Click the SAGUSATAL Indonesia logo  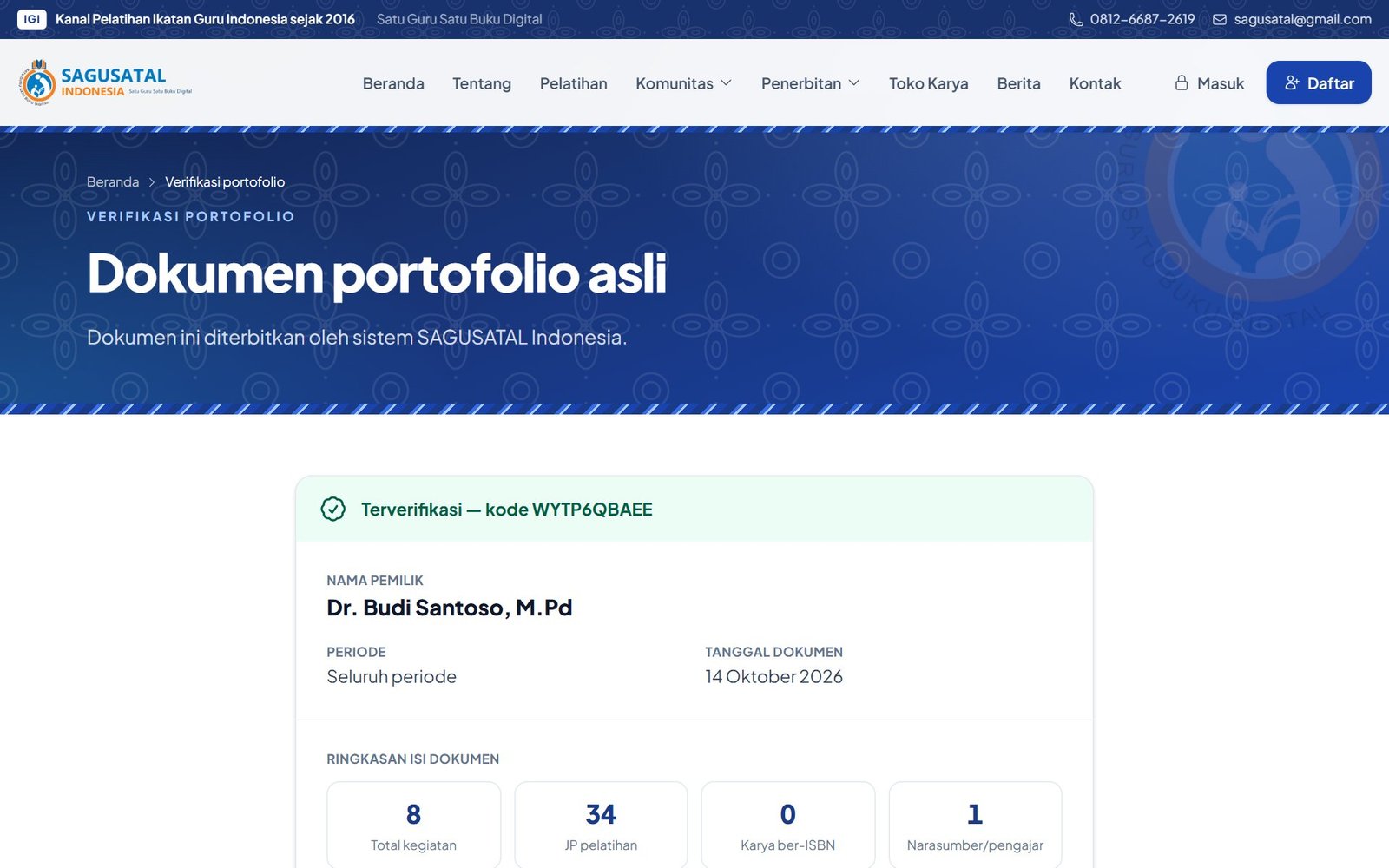pos(105,82)
